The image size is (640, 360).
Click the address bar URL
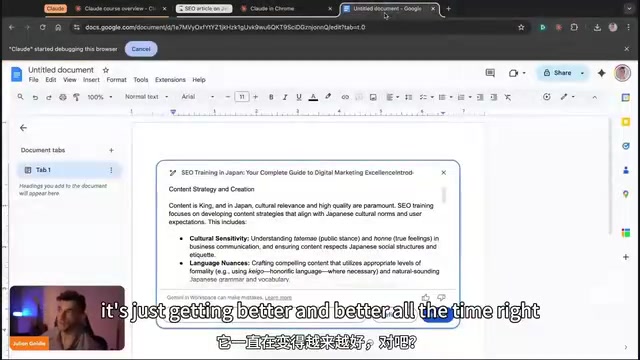[225, 27]
